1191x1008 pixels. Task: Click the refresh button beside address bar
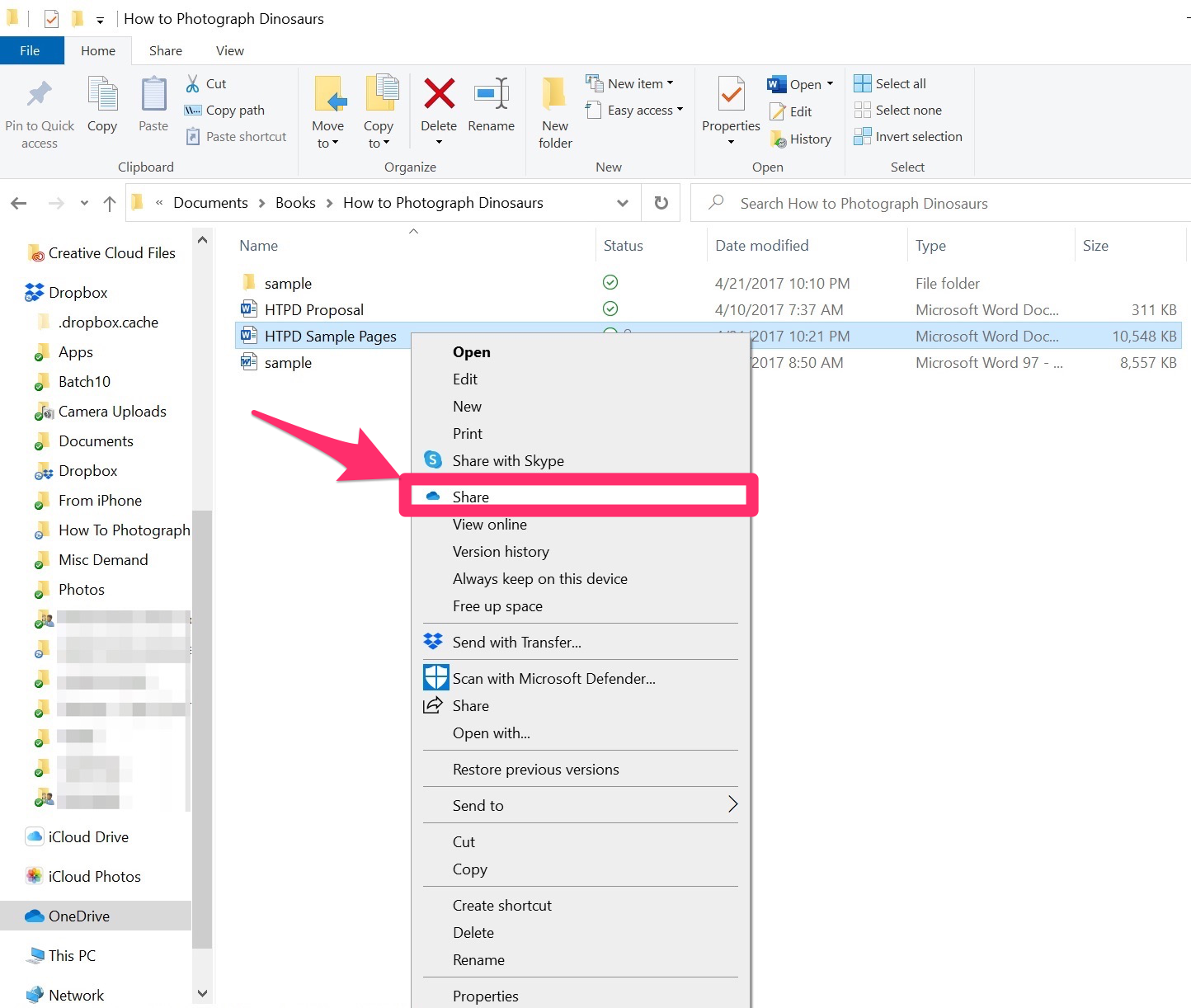click(661, 203)
